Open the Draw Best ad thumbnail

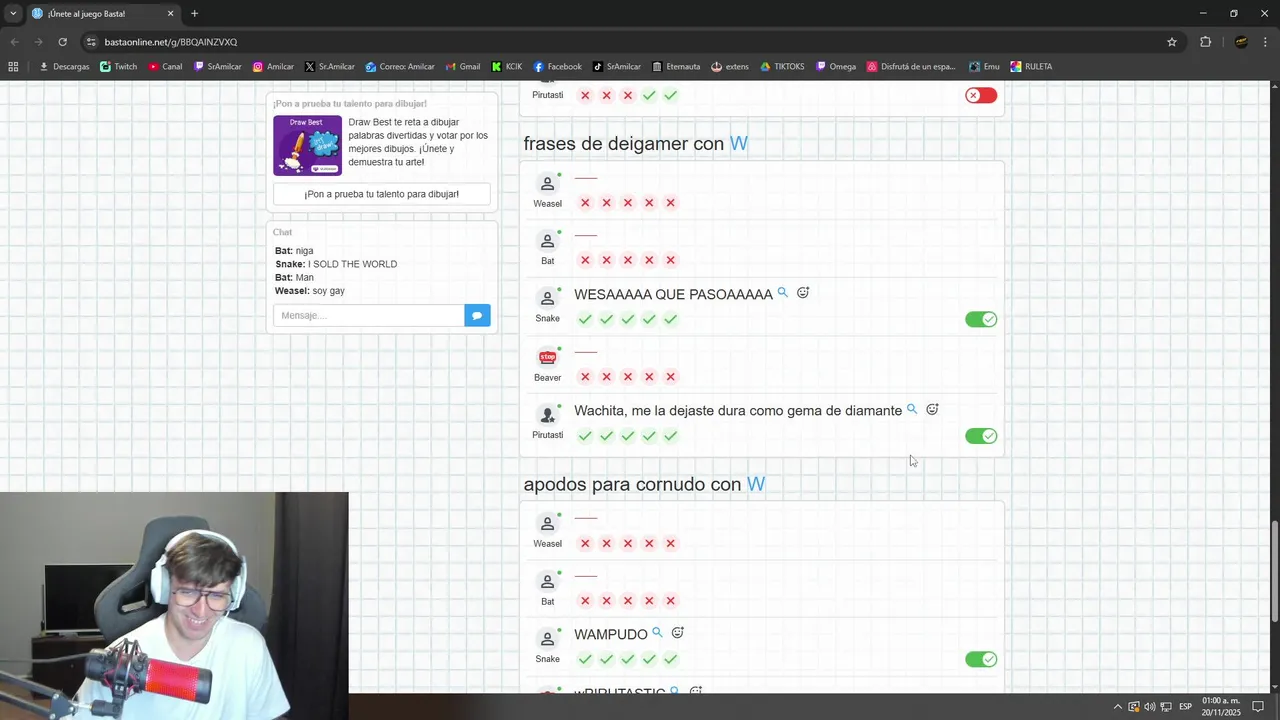coord(307,145)
